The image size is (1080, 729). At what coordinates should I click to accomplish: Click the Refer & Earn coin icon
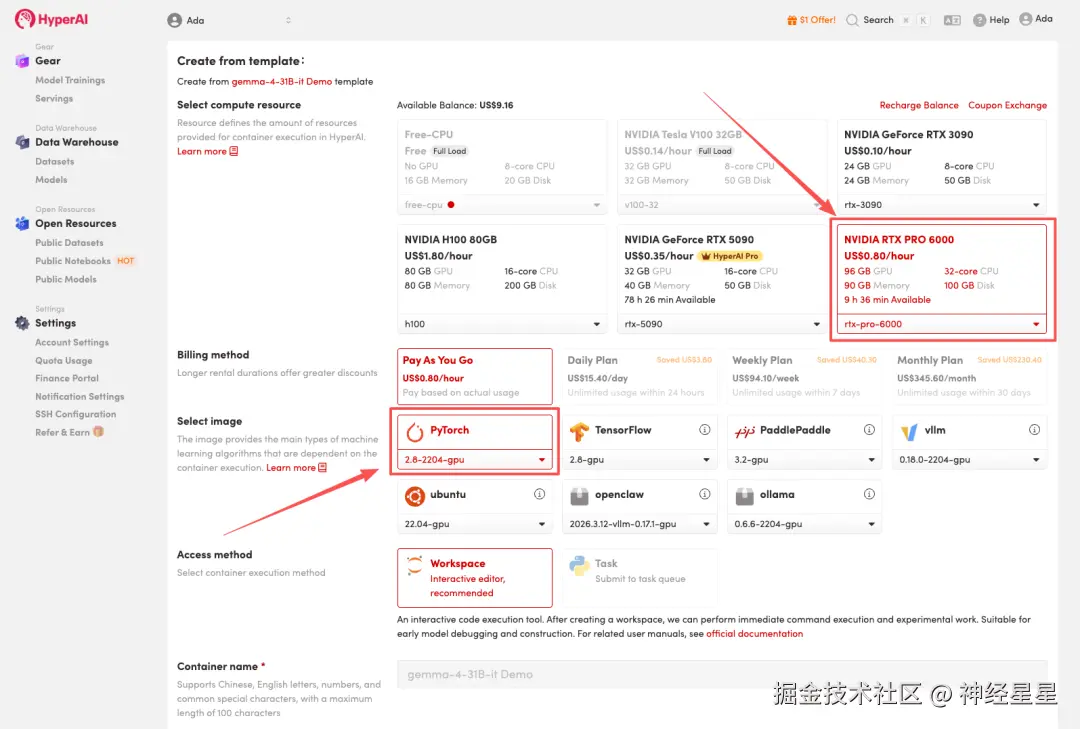(98, 431)
